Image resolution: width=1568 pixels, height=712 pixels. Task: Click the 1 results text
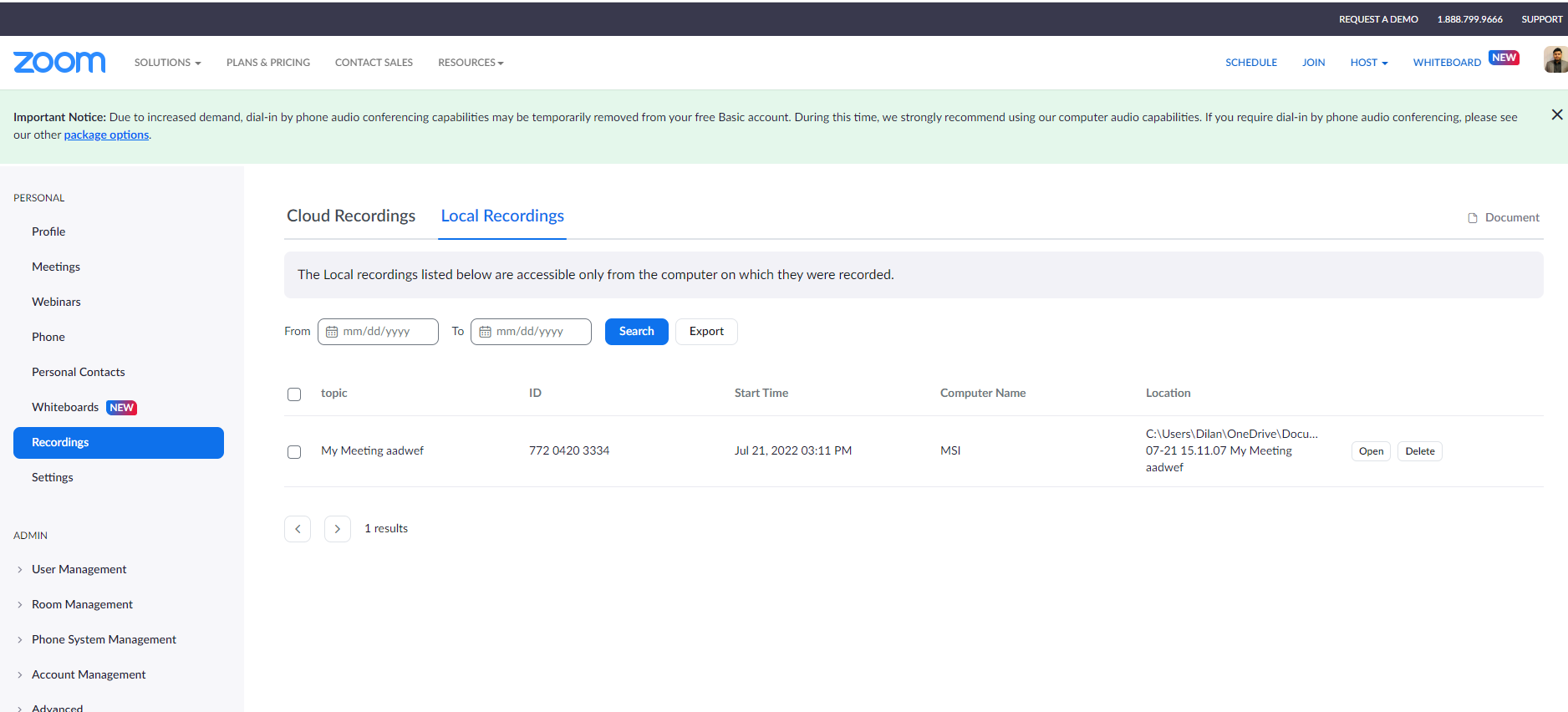[386, 529]
